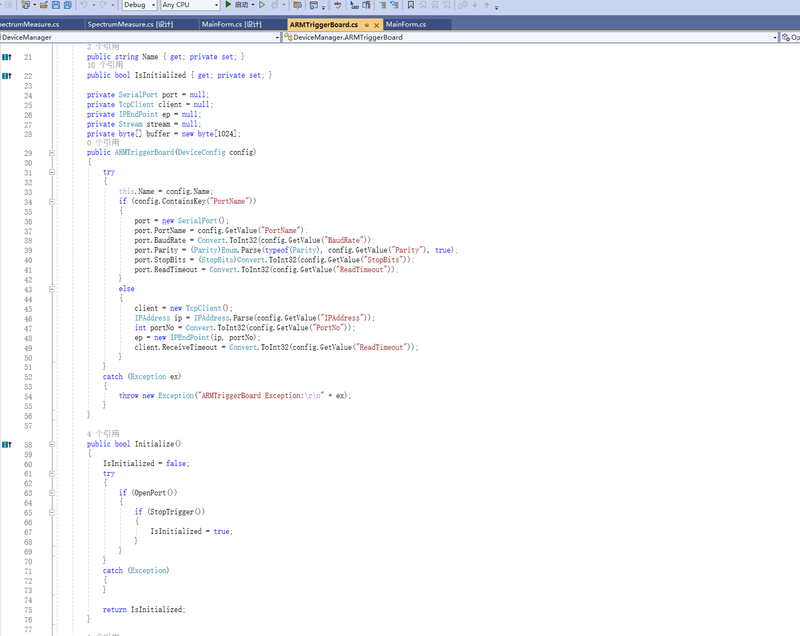Screen dimensions: 800x636
Task: Open the DeviceManager.ARMTriggerBoard type dropdown
Action: tap(774, 37)
